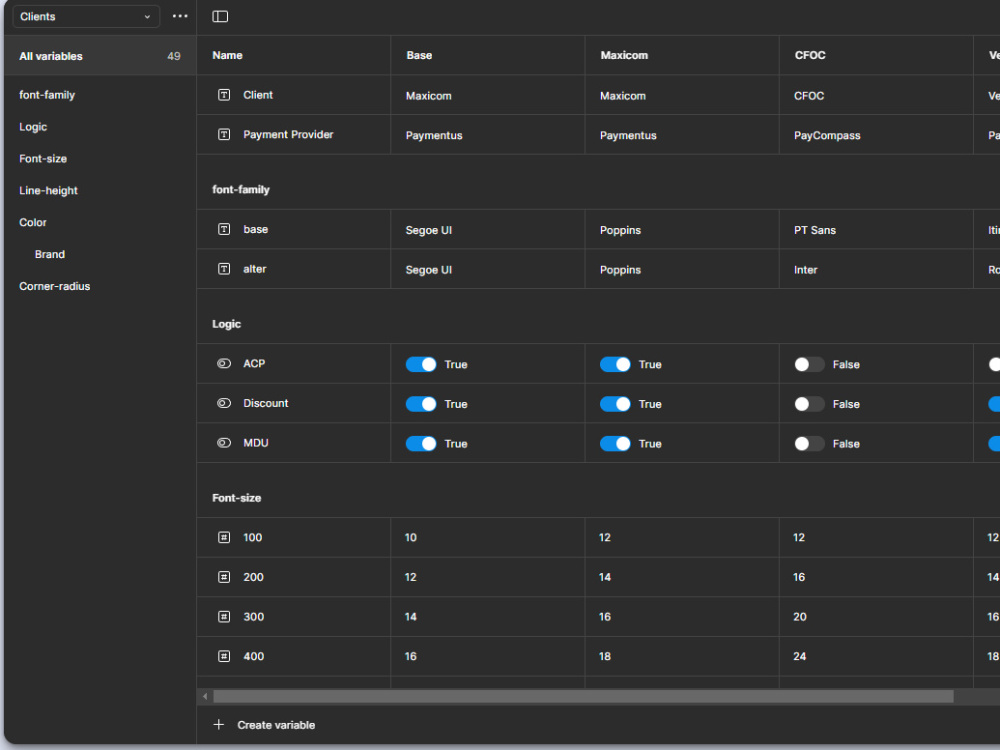The image size is (1000, 750).
Task: Toggle the sidebar panel icon
Action: (220, 17)
